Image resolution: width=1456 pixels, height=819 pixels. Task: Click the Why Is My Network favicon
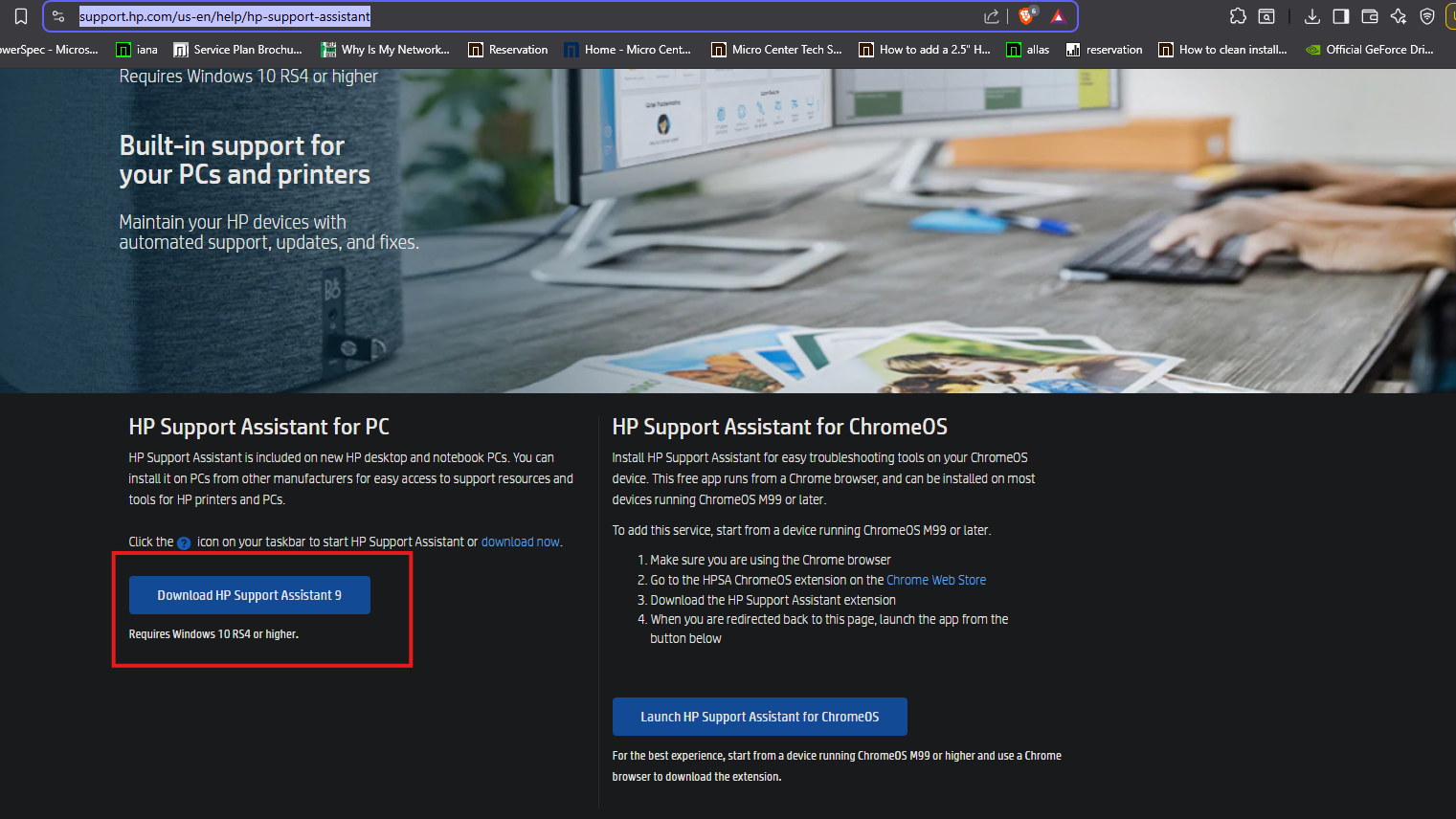328,50
